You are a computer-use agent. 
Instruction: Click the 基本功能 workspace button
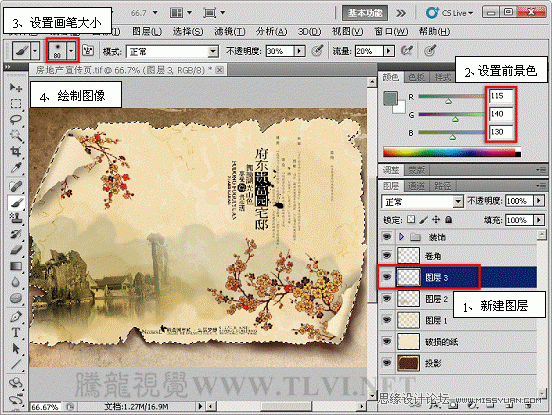click(x=365, y=13)
